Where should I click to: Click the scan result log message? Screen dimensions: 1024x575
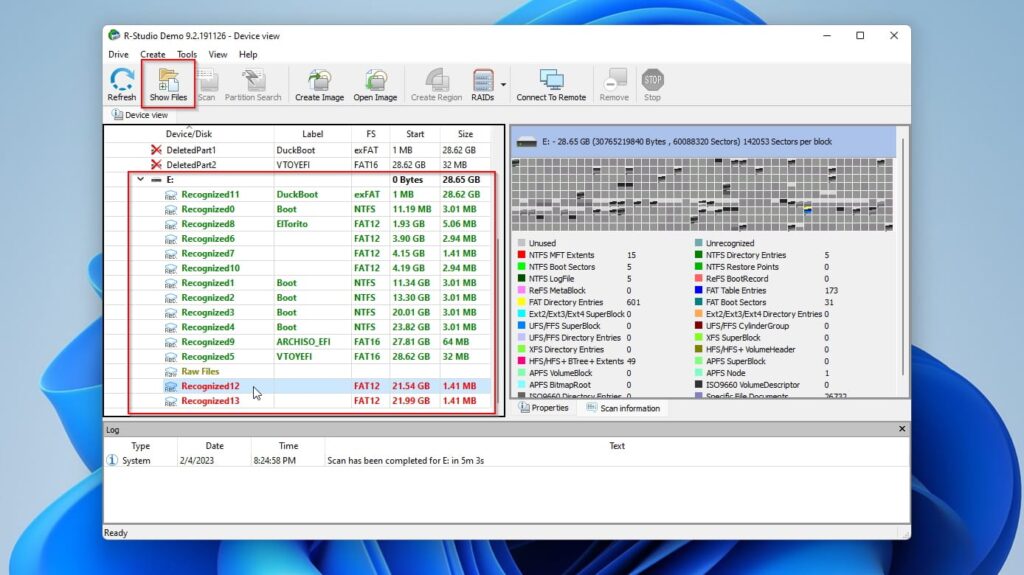tap(406, 461)
